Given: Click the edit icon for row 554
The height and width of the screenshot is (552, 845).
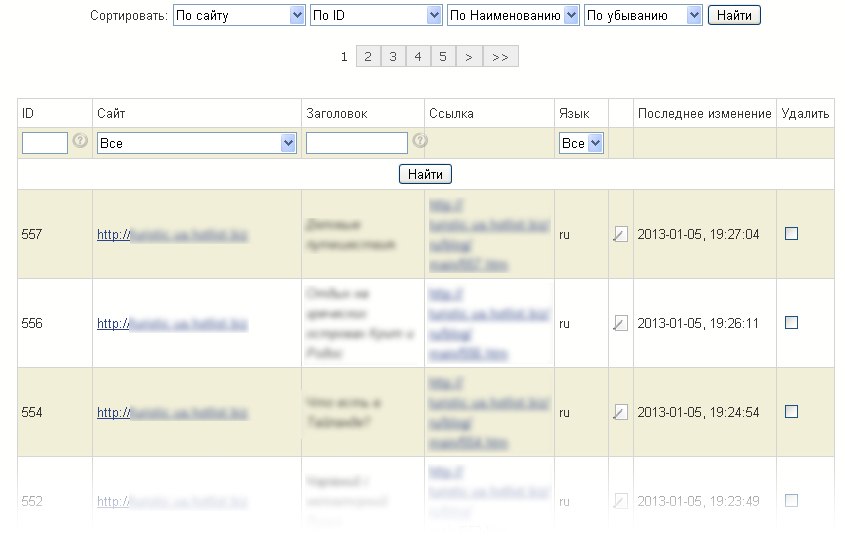Looking at the screenshot, I should tap(620, 411).
